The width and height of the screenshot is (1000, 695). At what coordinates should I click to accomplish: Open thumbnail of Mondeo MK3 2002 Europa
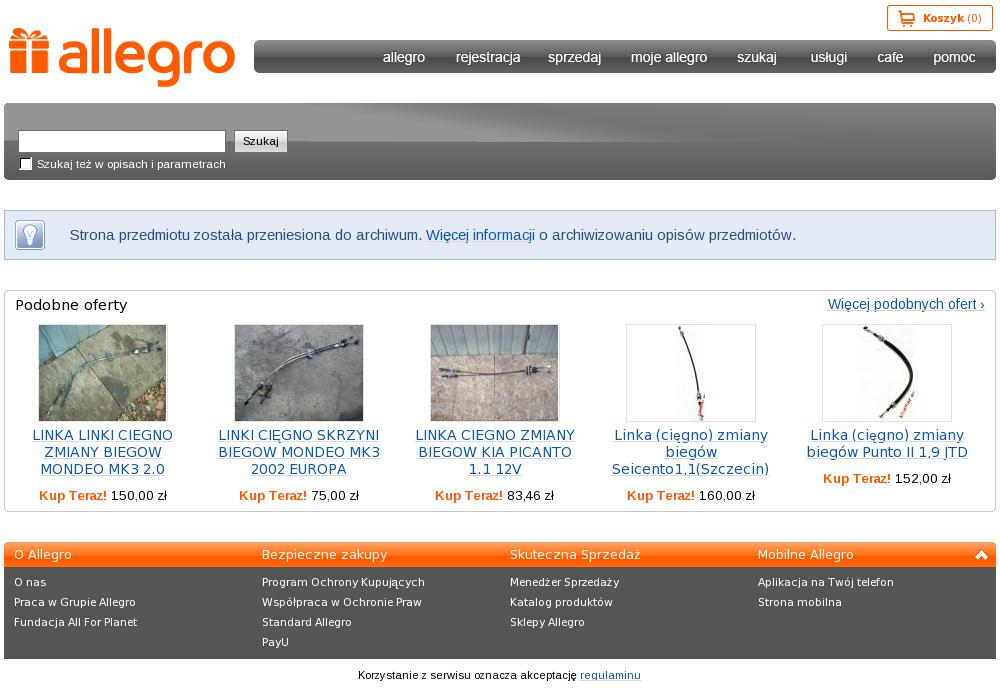coord(299,373)
